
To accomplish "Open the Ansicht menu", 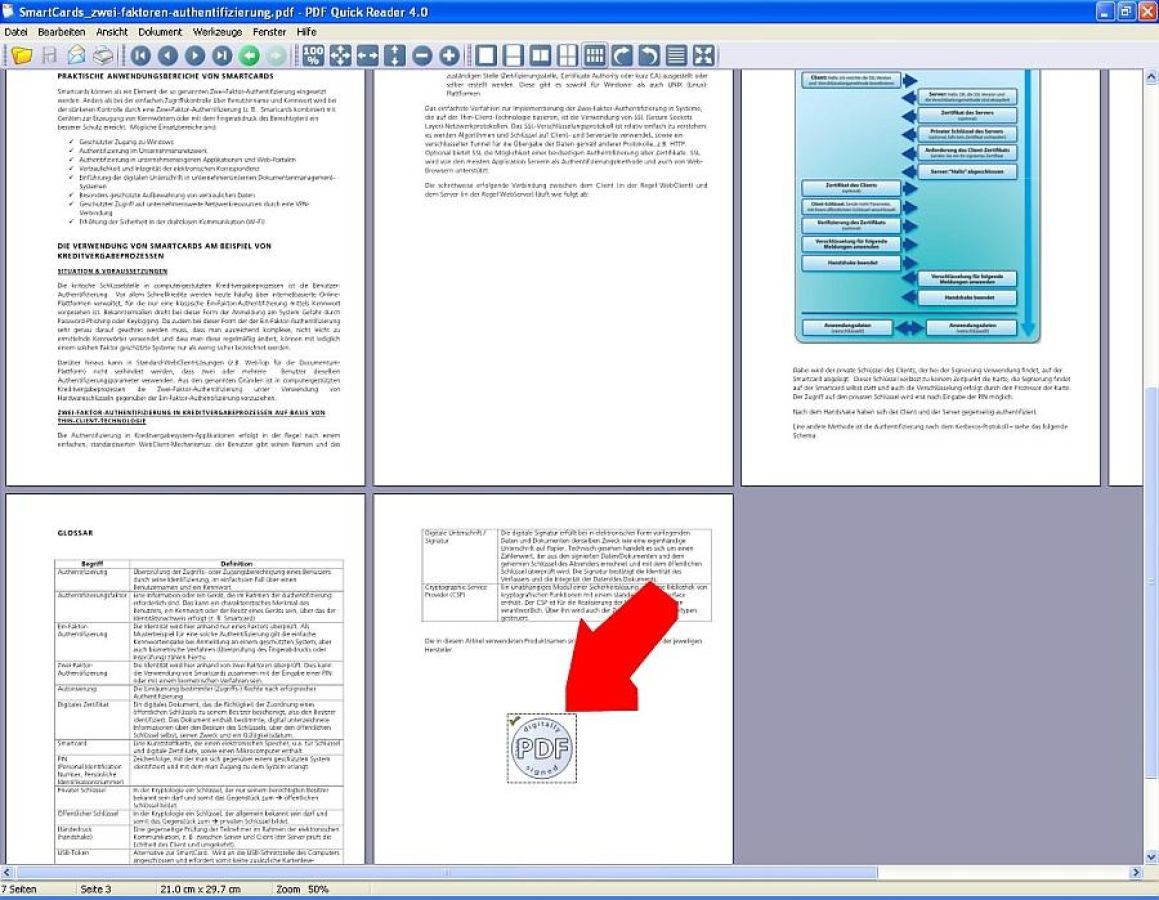I will click(x=110, y=31).
